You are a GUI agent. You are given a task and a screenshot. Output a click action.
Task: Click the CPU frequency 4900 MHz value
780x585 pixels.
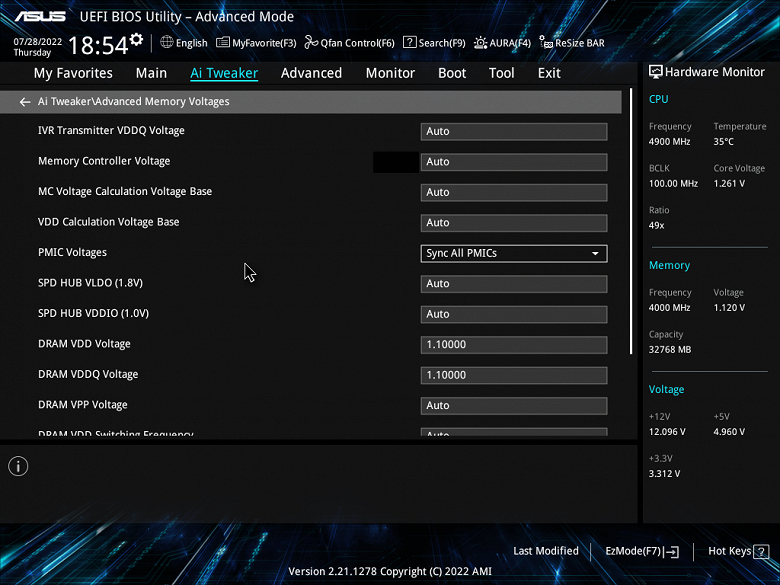(x=669, y=142)
